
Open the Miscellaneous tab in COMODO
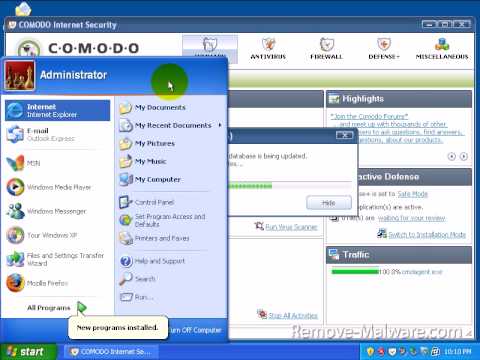pyautogui.click(x=442, y=49)
